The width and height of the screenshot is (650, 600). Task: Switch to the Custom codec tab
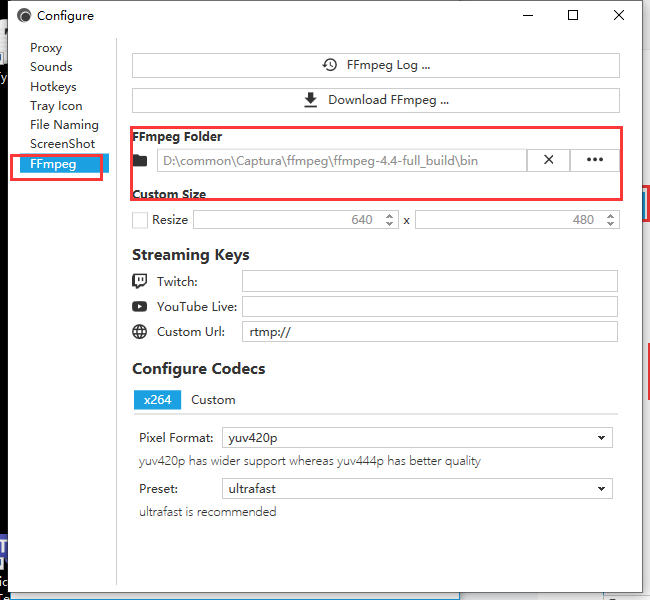tap(213, 400)
